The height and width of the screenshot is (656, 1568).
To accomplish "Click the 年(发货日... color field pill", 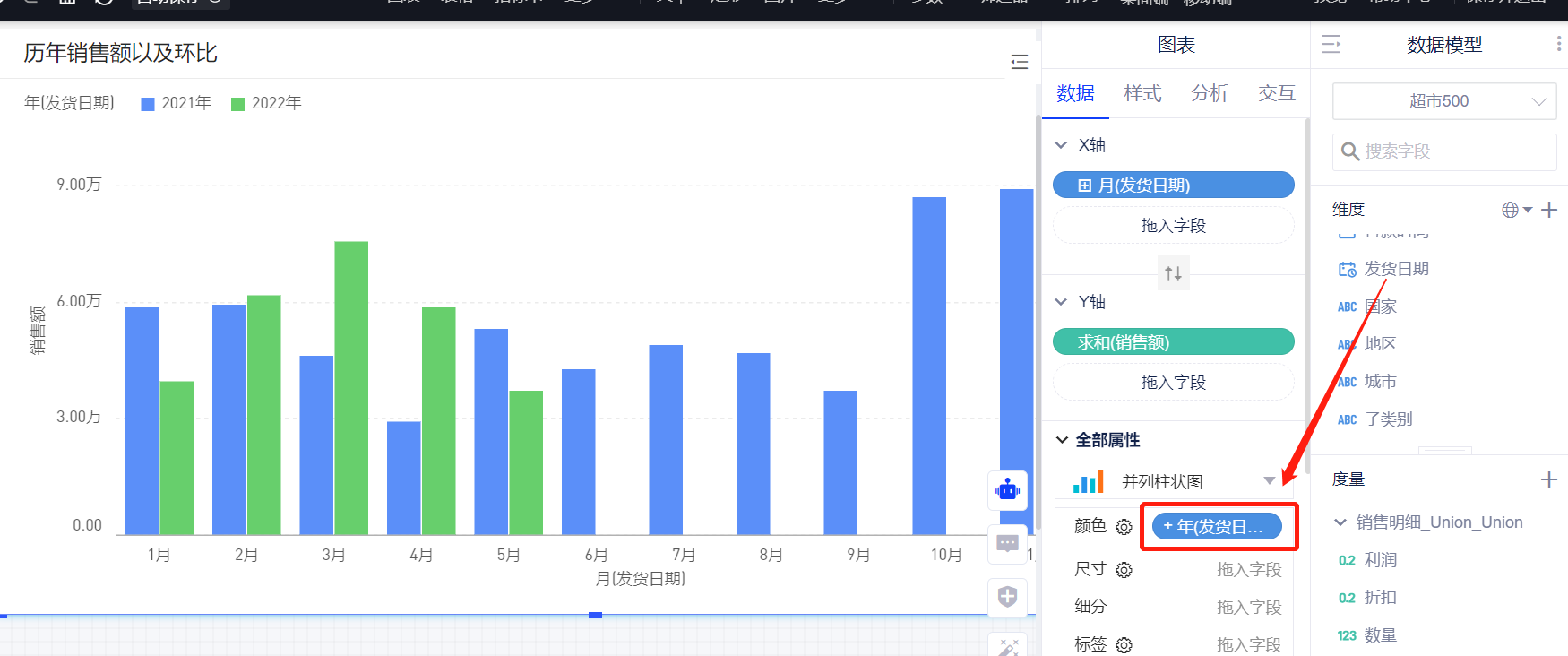I will coord(1217,527).
